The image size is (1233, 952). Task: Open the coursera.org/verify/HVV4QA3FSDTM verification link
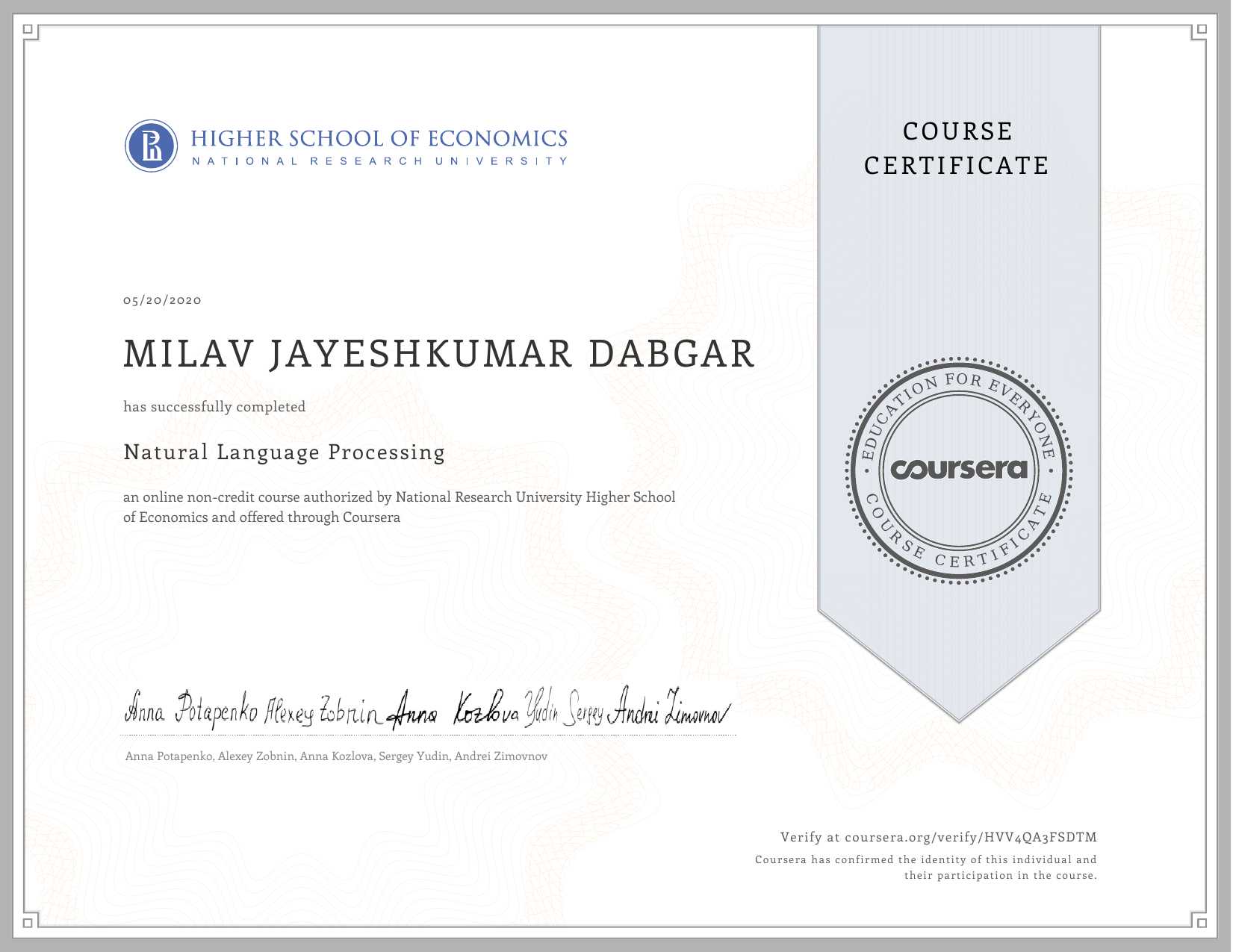970,837
